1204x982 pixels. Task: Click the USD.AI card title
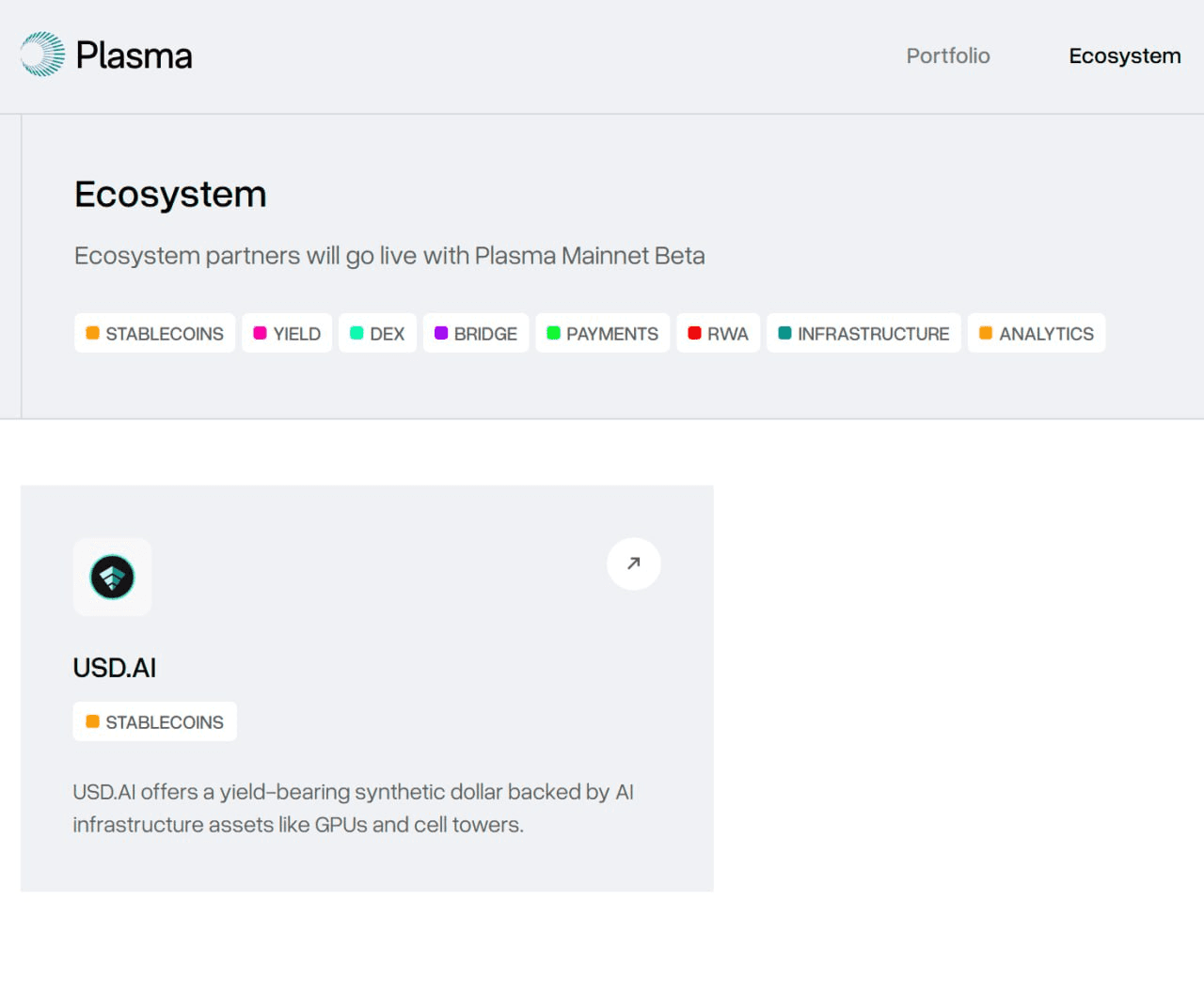pyautogui.click(x=115, y=668)
